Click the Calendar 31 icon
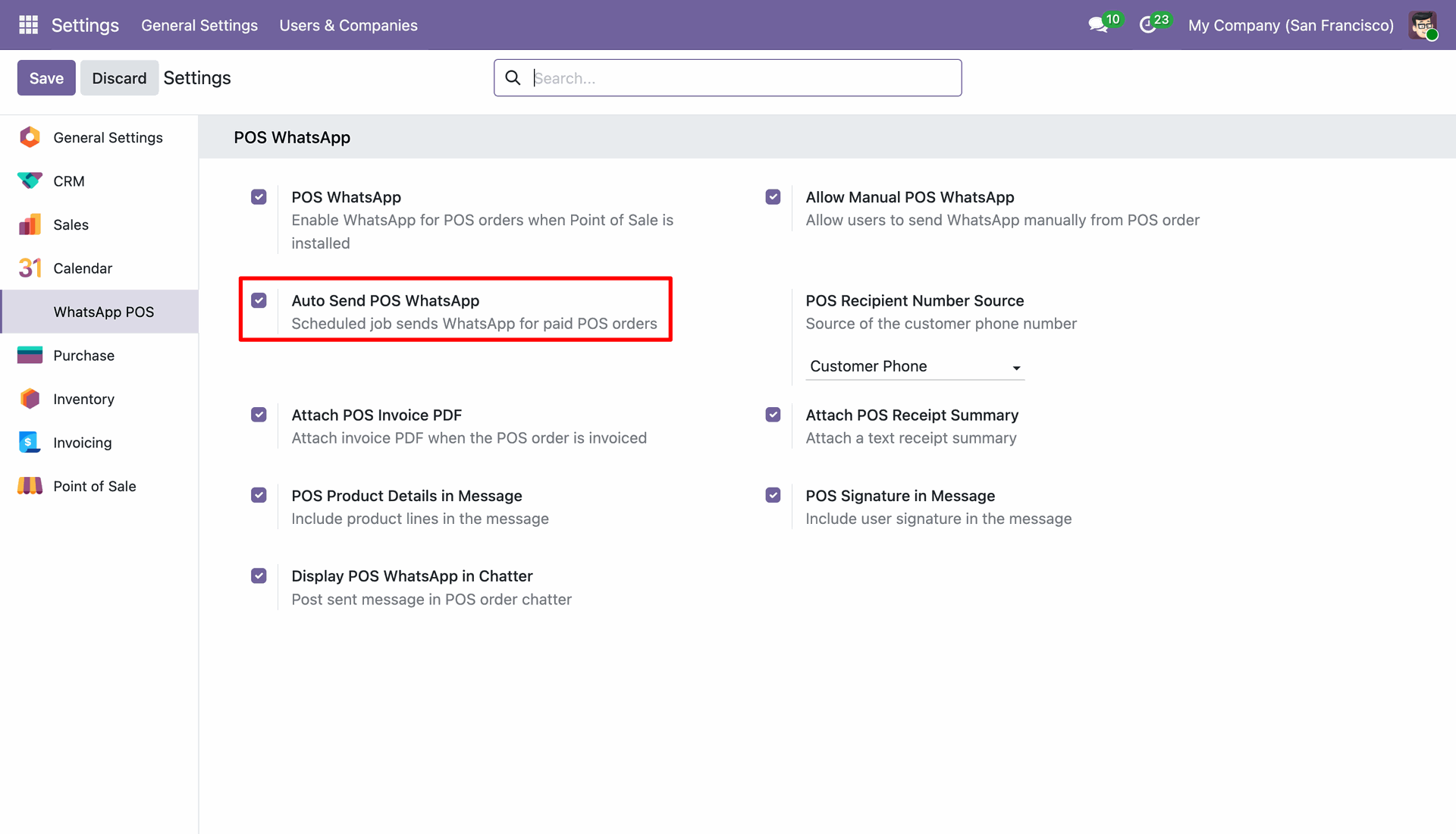 pos(30,268)
